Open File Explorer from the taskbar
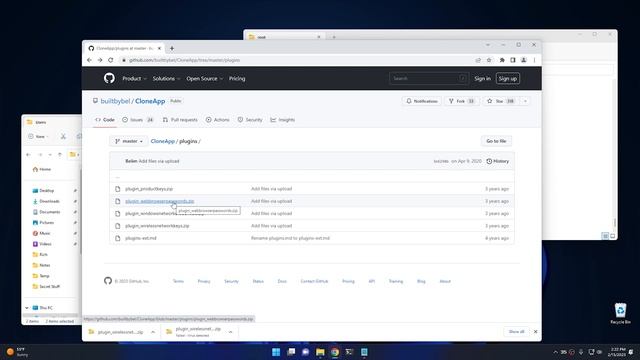Screen dimensions: 640x360 coord(320,352)
